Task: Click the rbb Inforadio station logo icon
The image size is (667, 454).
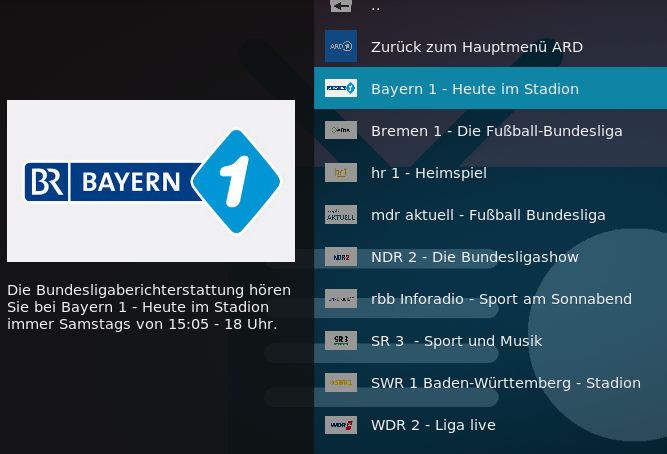Action: tap(341, 299)
